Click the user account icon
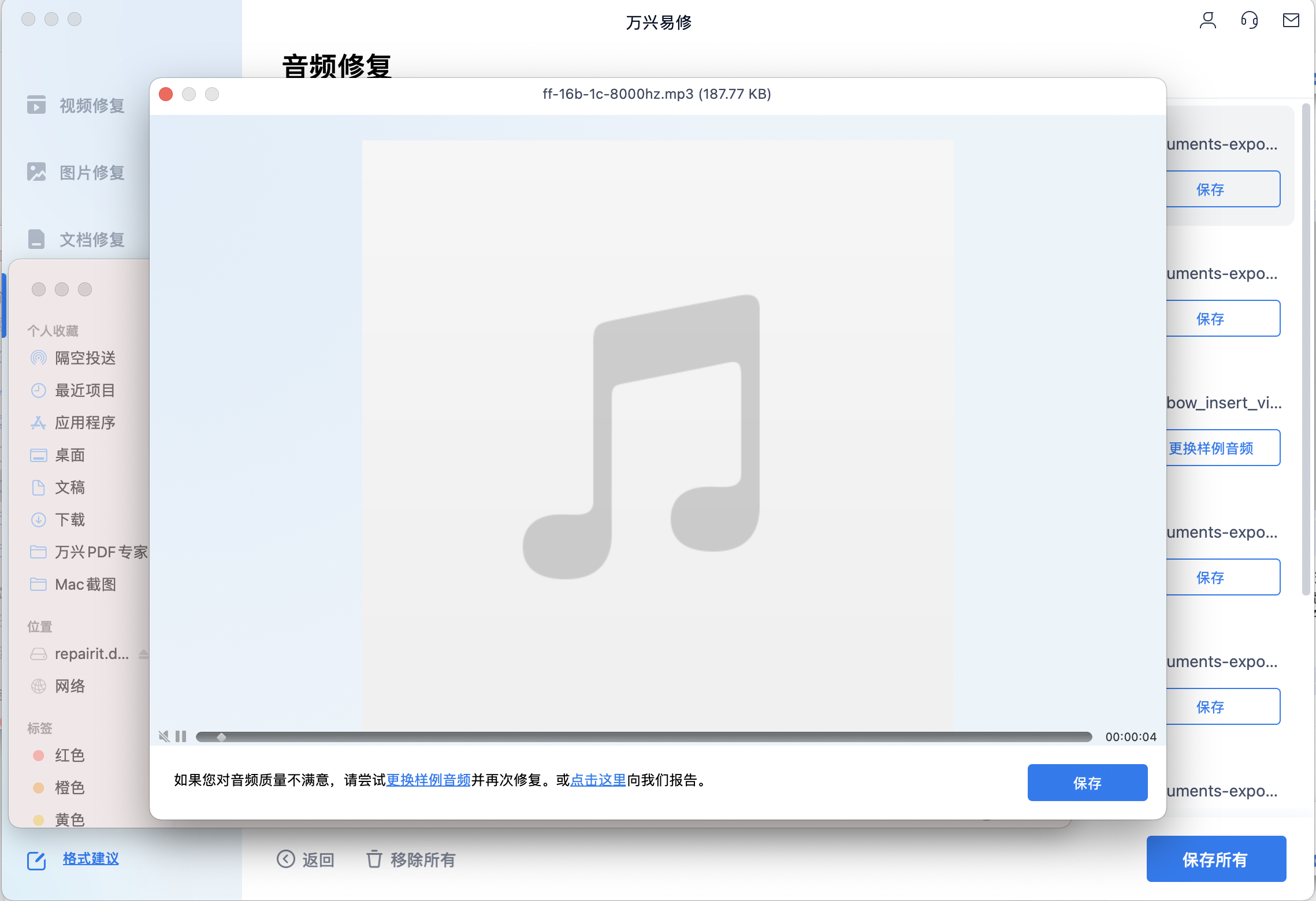Screen dimensions: 1316x901 point(1207,20)
